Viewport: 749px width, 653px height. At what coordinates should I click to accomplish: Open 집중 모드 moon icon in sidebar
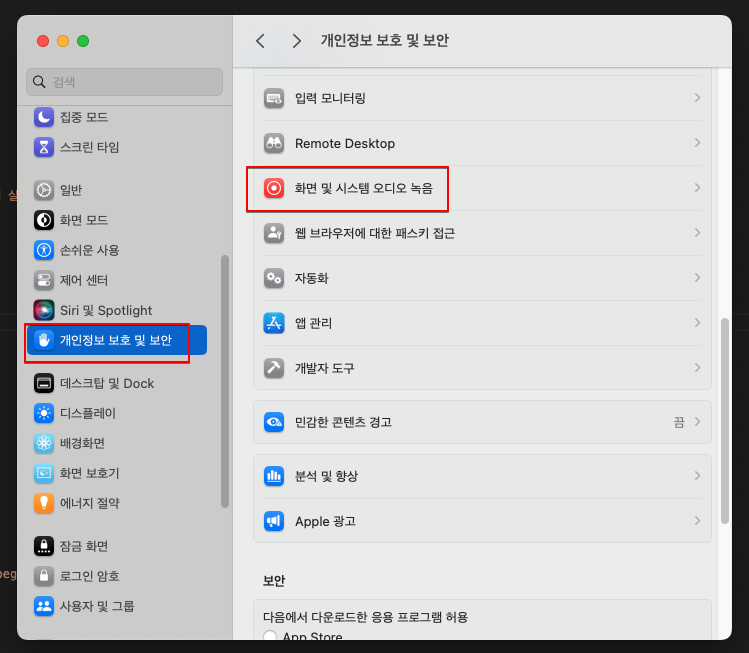[44, 117]
